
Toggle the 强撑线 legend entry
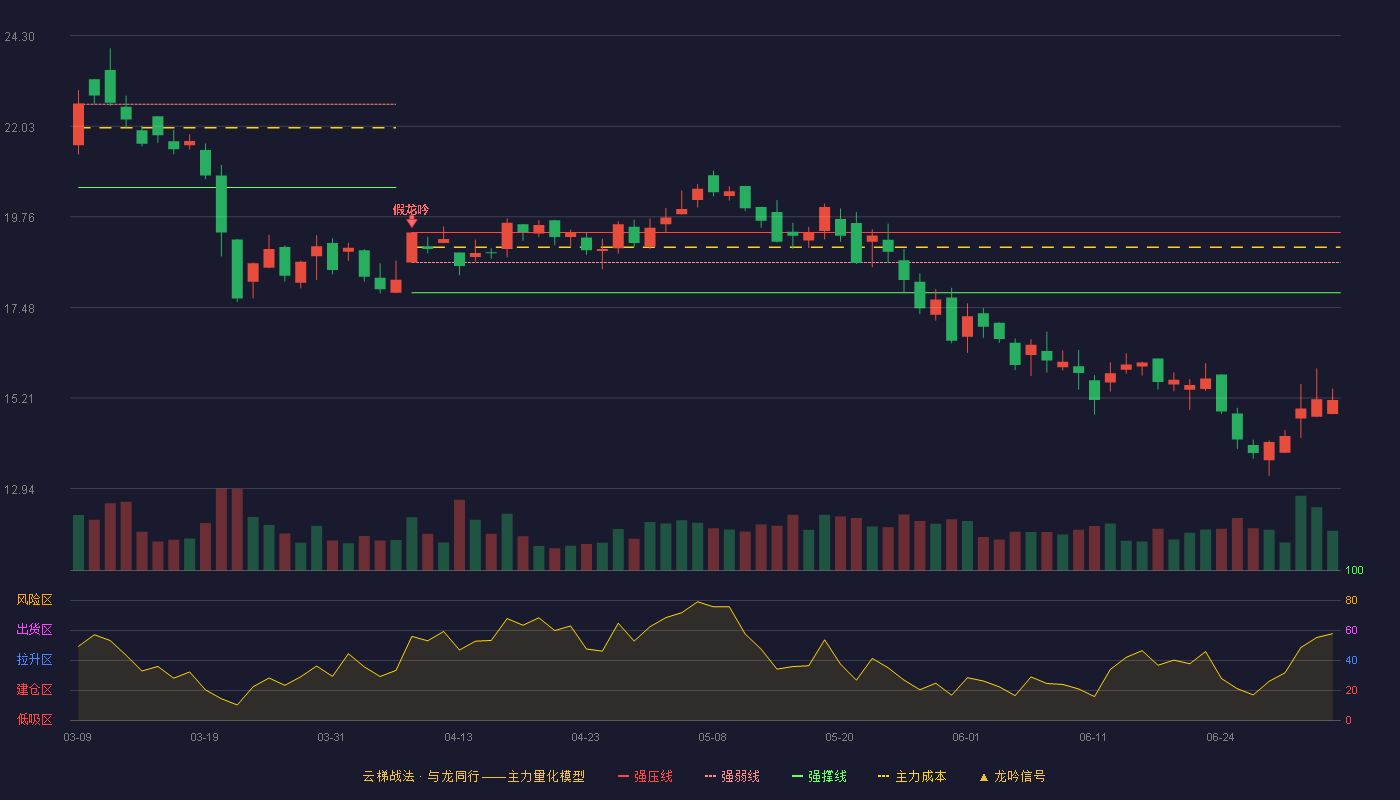[819, 776]
